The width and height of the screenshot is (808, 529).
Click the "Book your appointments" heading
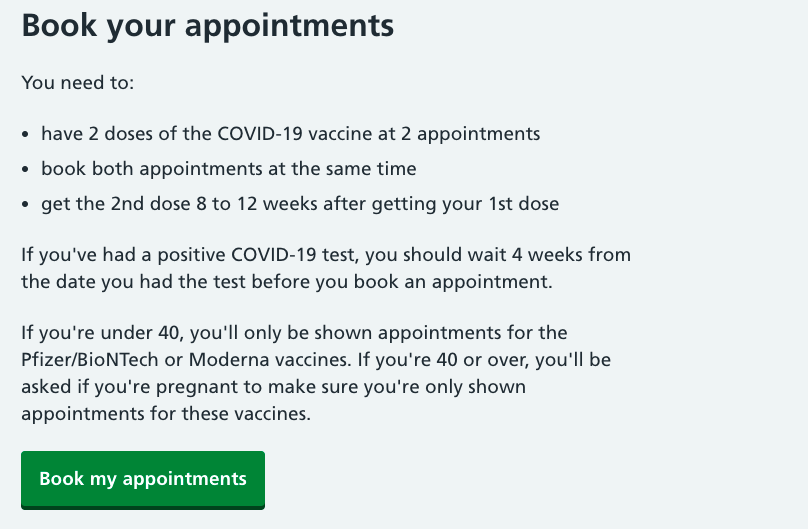tap(208, 25)
